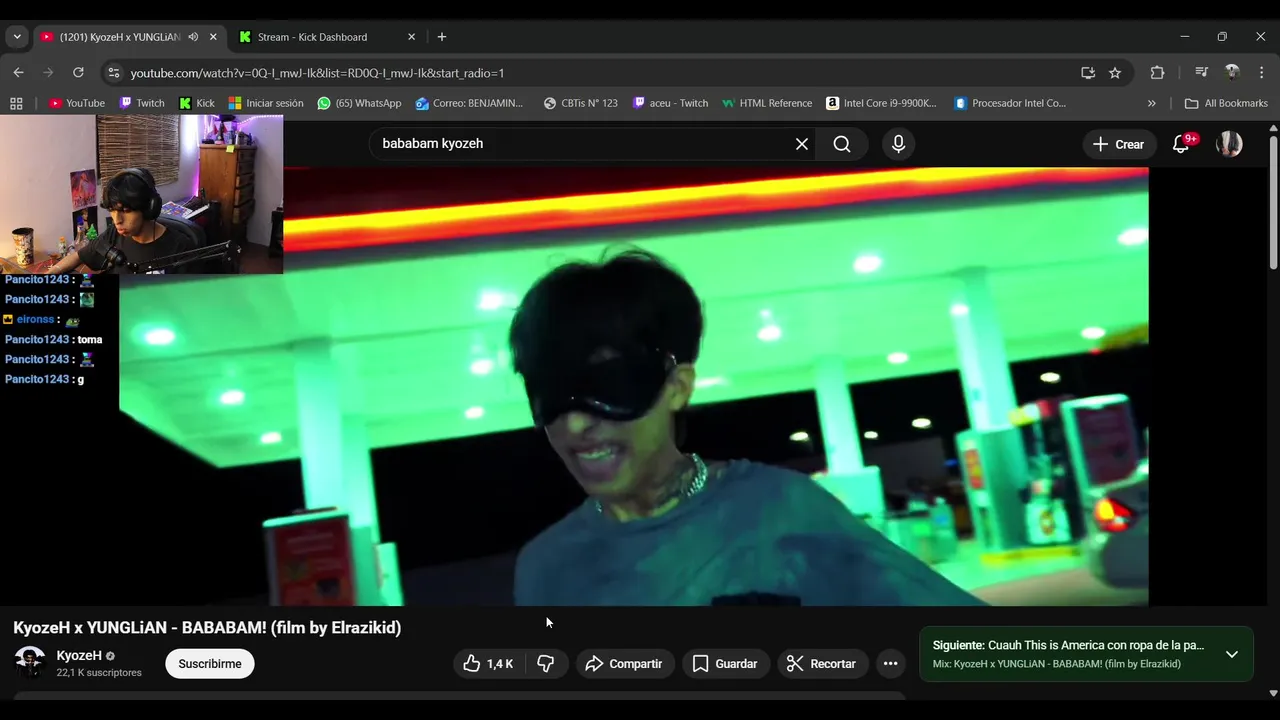This screenshot has height=720, width=1280.
Task: View site information icon in address bar
Action: (x=114, y=73)
